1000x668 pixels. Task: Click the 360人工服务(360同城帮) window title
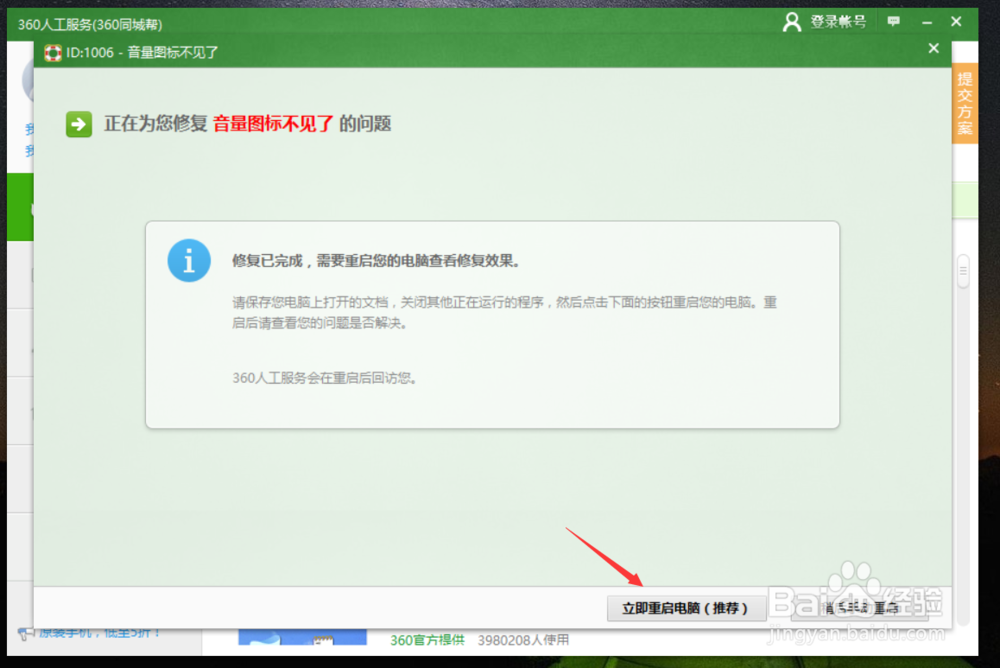[90, 24]
